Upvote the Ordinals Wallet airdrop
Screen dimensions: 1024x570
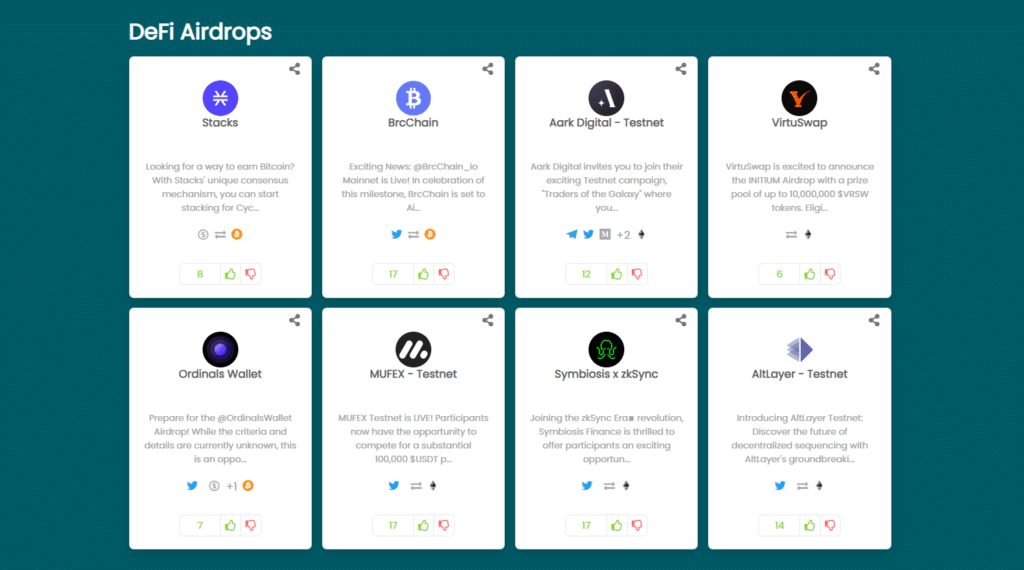[x=231, y=526]
